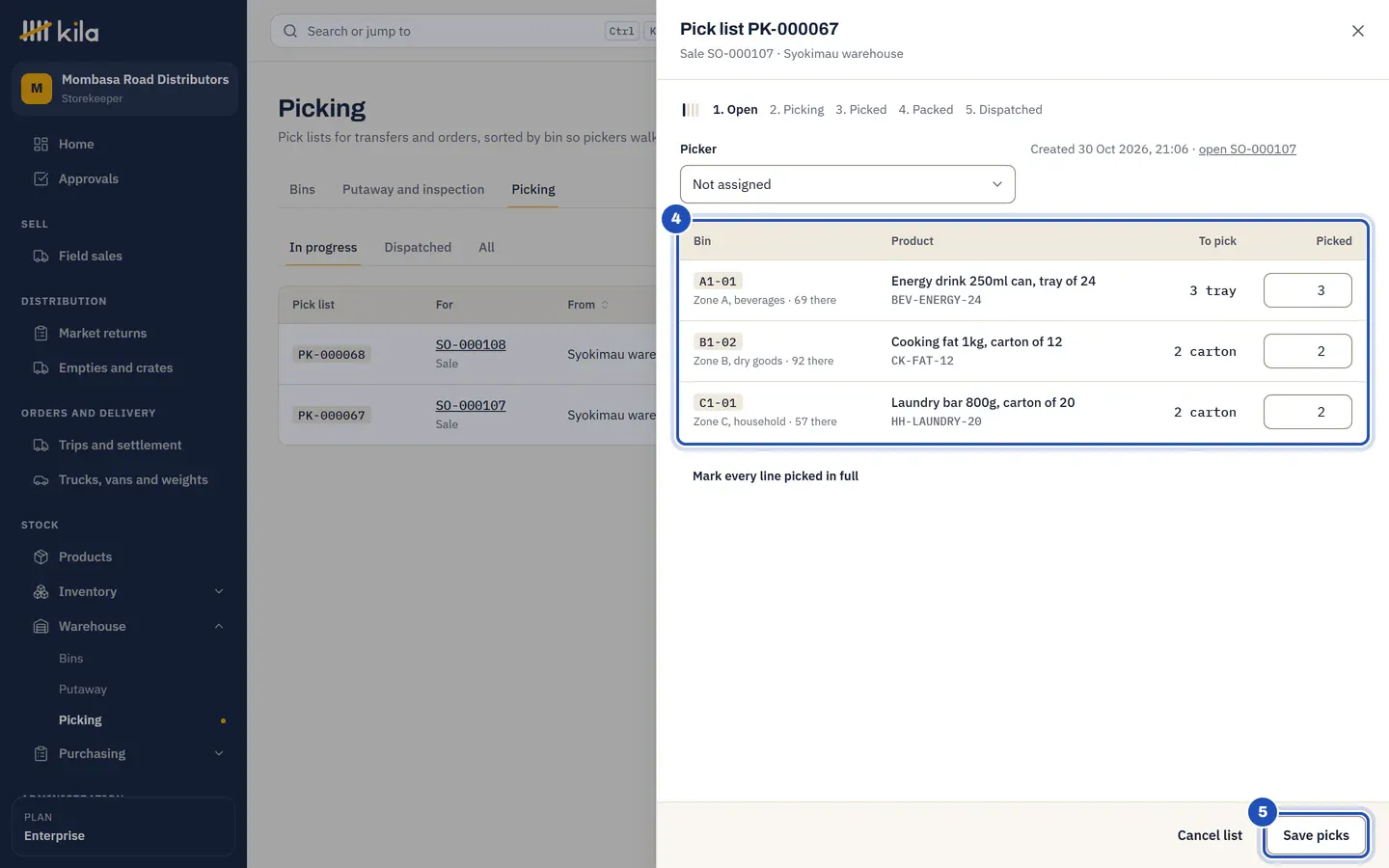Select the Dispatched filter tab
1389x868 pixels.
click(x=418, y=247)
